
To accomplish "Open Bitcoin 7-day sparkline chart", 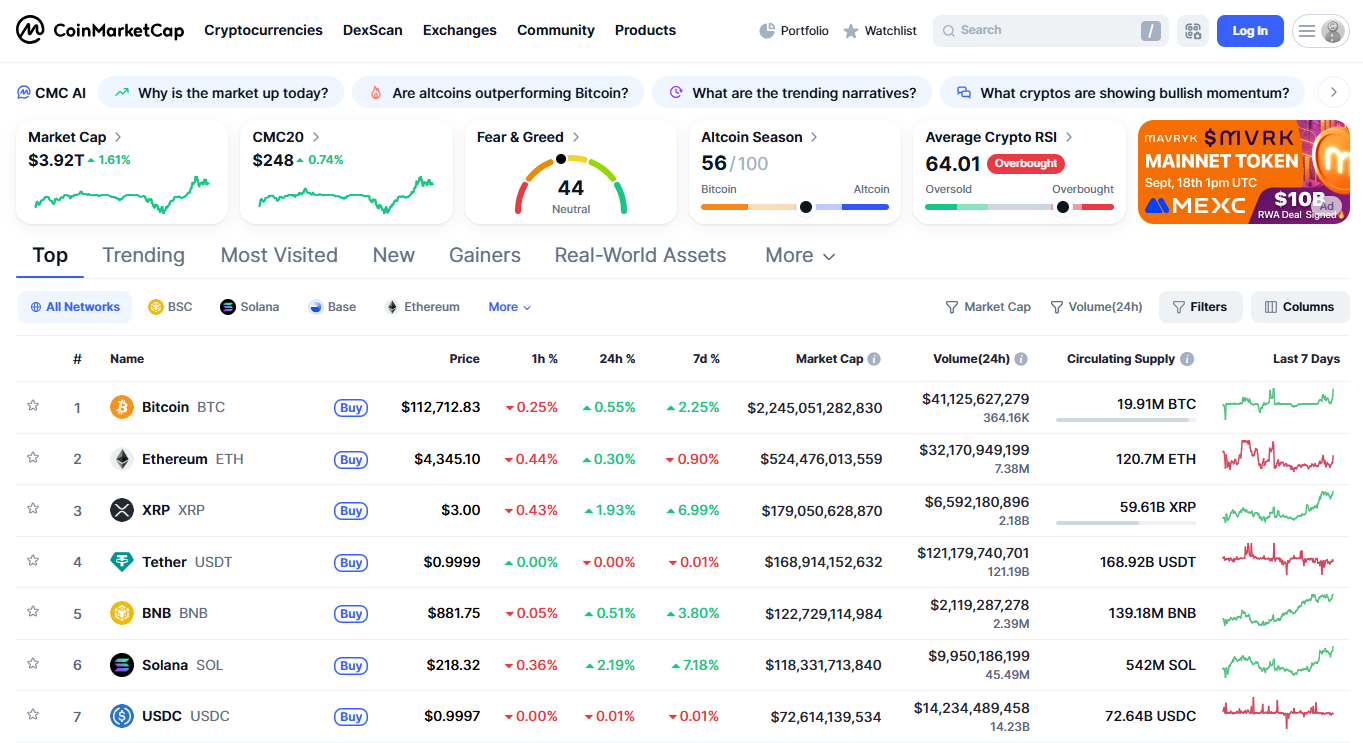I will click(x=1278, y=405).
